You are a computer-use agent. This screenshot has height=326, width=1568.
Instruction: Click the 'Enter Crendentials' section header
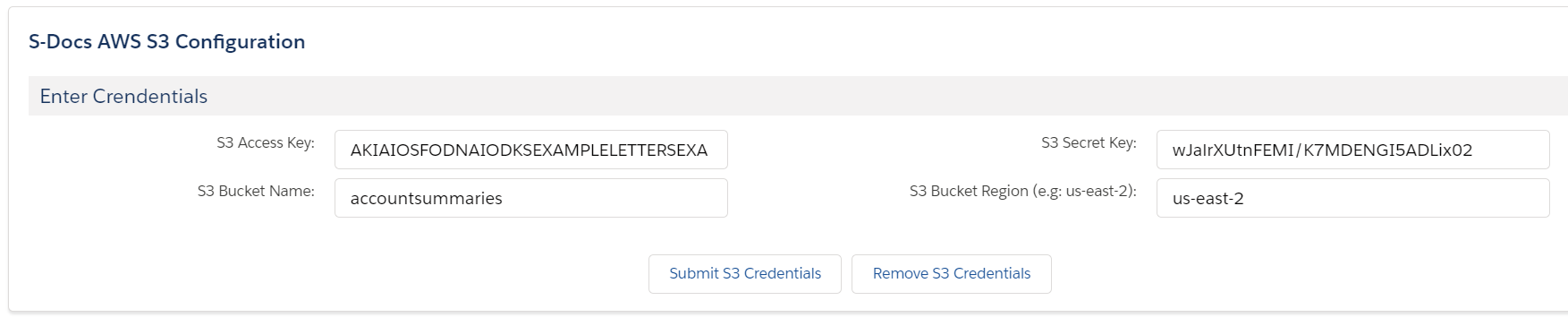click(123, 97)
